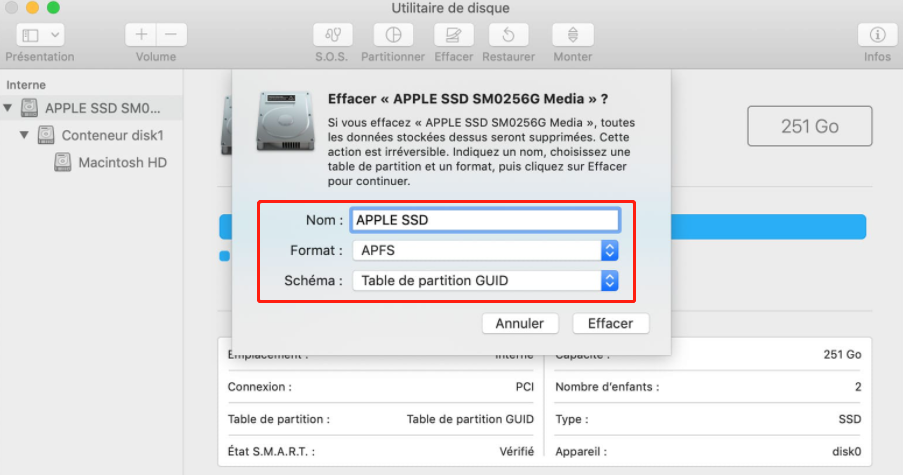903x475 pixels.
Task: Click the dialog title 'Effacer « APPLE SSD SM0256G Media »'
Action: point(468,99)
